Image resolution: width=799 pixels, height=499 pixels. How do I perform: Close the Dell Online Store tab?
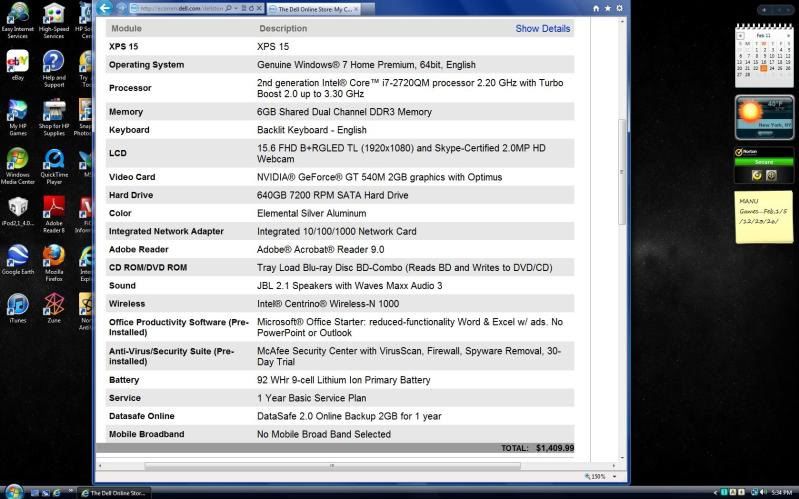(x=356, y=9)
